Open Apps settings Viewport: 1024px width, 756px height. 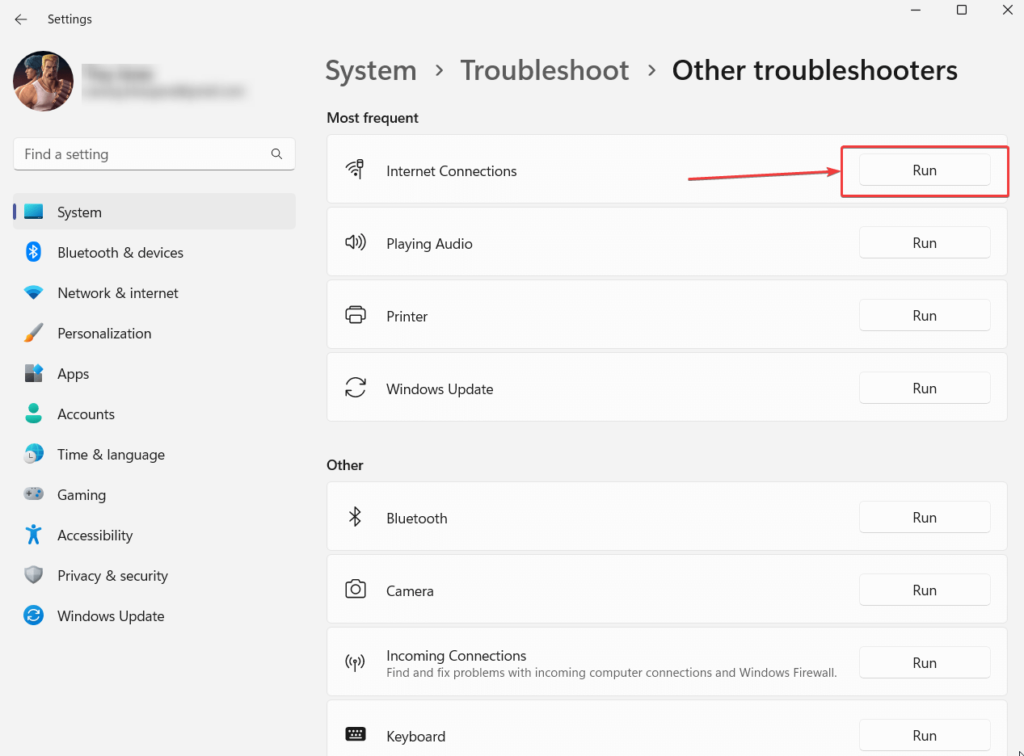[x=154, y=374]
